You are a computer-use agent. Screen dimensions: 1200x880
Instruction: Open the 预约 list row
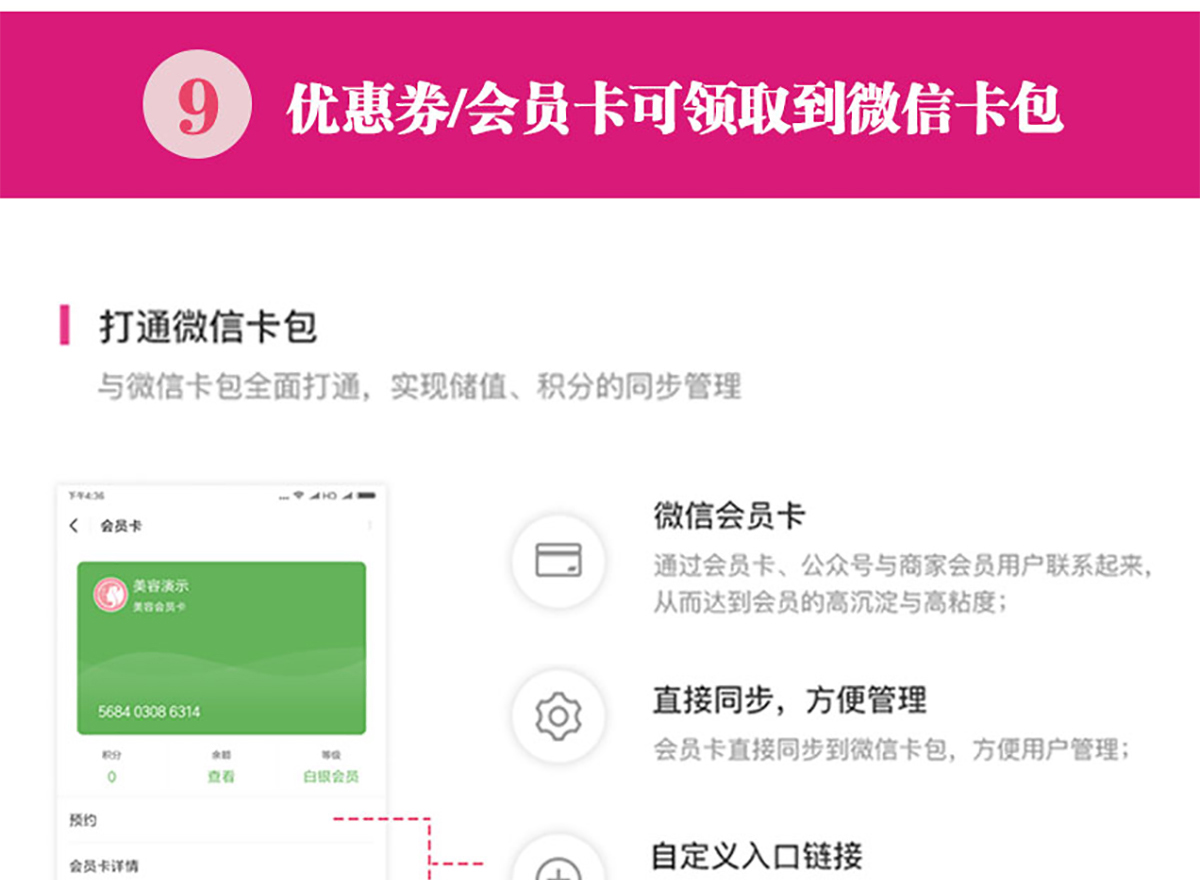click(221, 820)
